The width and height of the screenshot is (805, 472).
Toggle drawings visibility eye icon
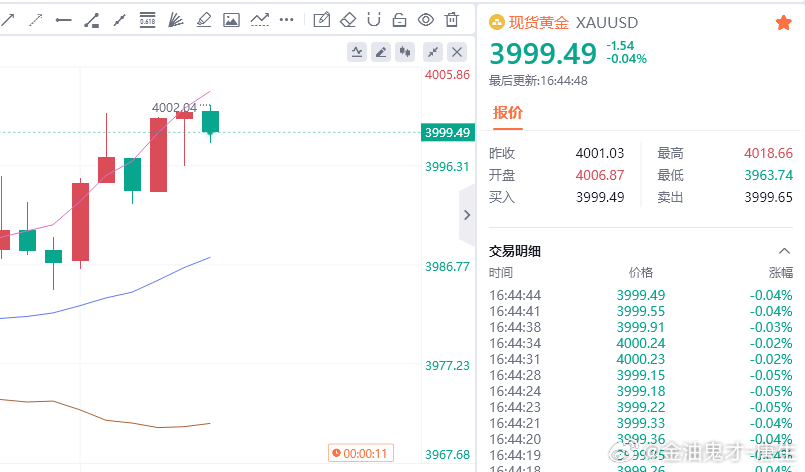coord(426,20)
